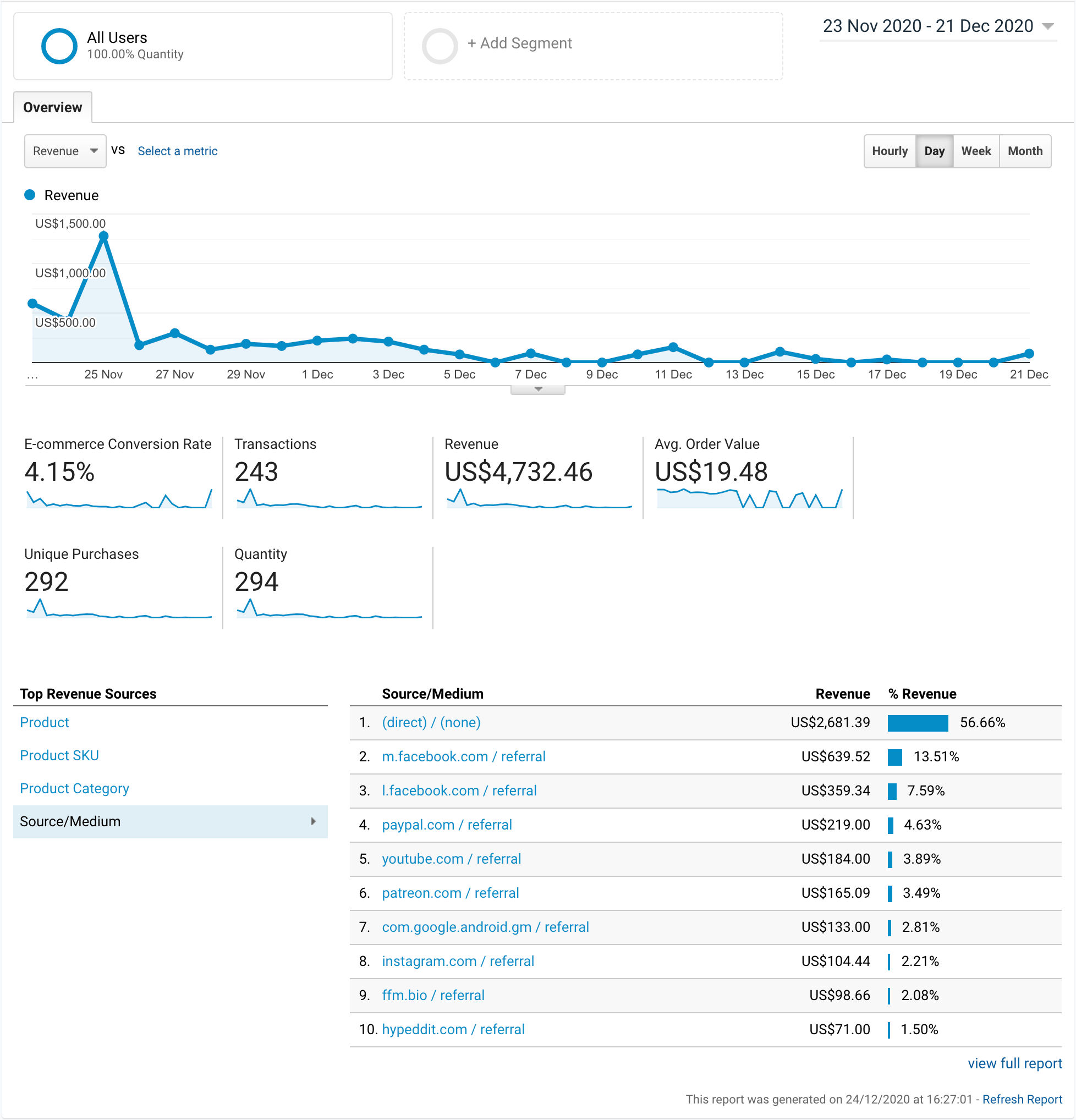Screen dimensions: 1076x1120
Task: Select the Day granularity option
Action: pos(934,151)
